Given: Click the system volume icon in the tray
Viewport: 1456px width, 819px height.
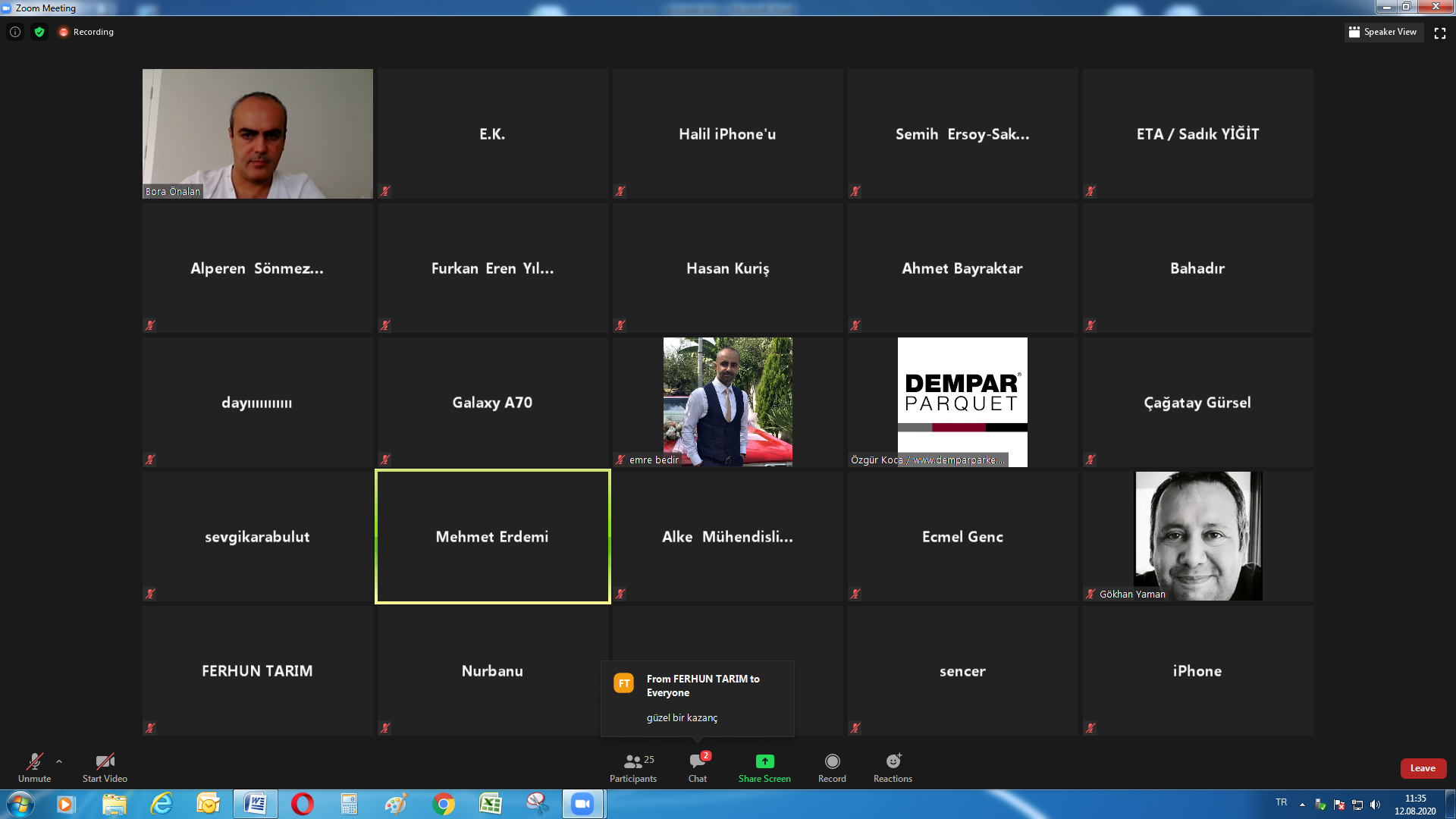Looking at the screenshot, I should point(1376,805).
